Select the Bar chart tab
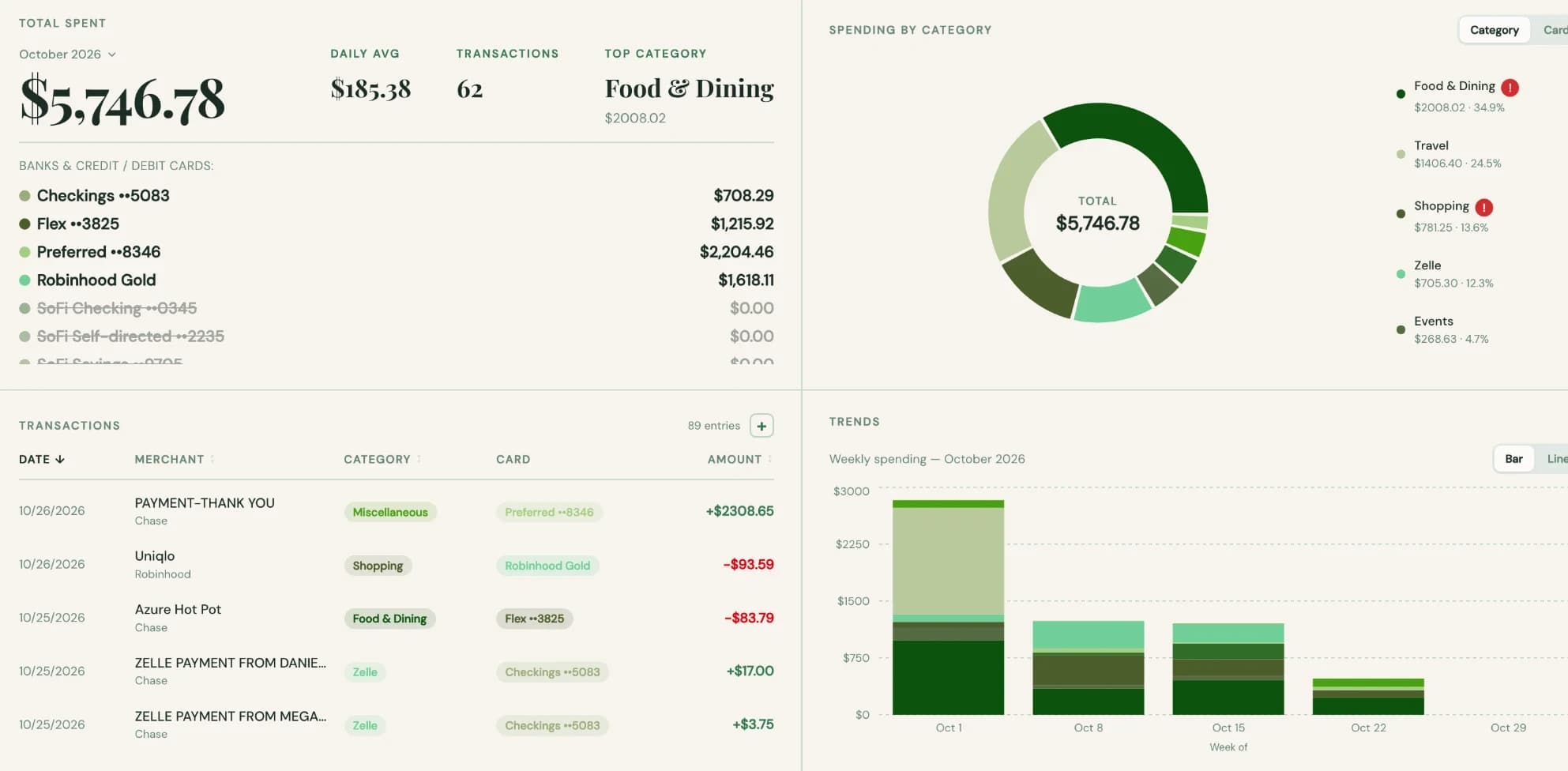Image resolution: width=1568 pixels, height=771 pixels. [x=1513, y=459]
